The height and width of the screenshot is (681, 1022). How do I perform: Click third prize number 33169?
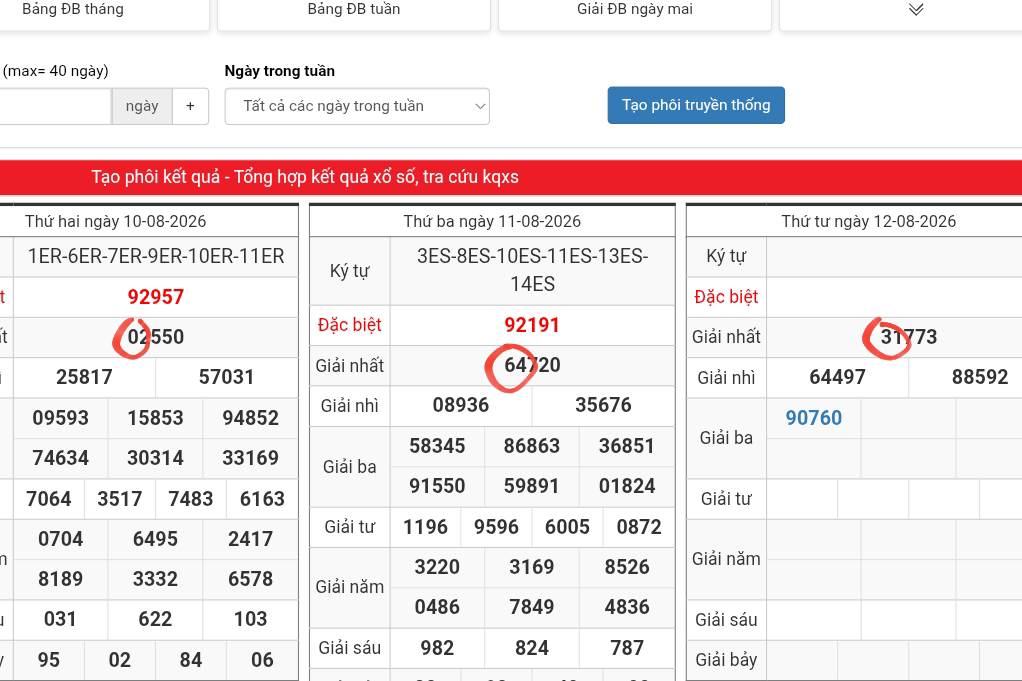click(250, 458)
